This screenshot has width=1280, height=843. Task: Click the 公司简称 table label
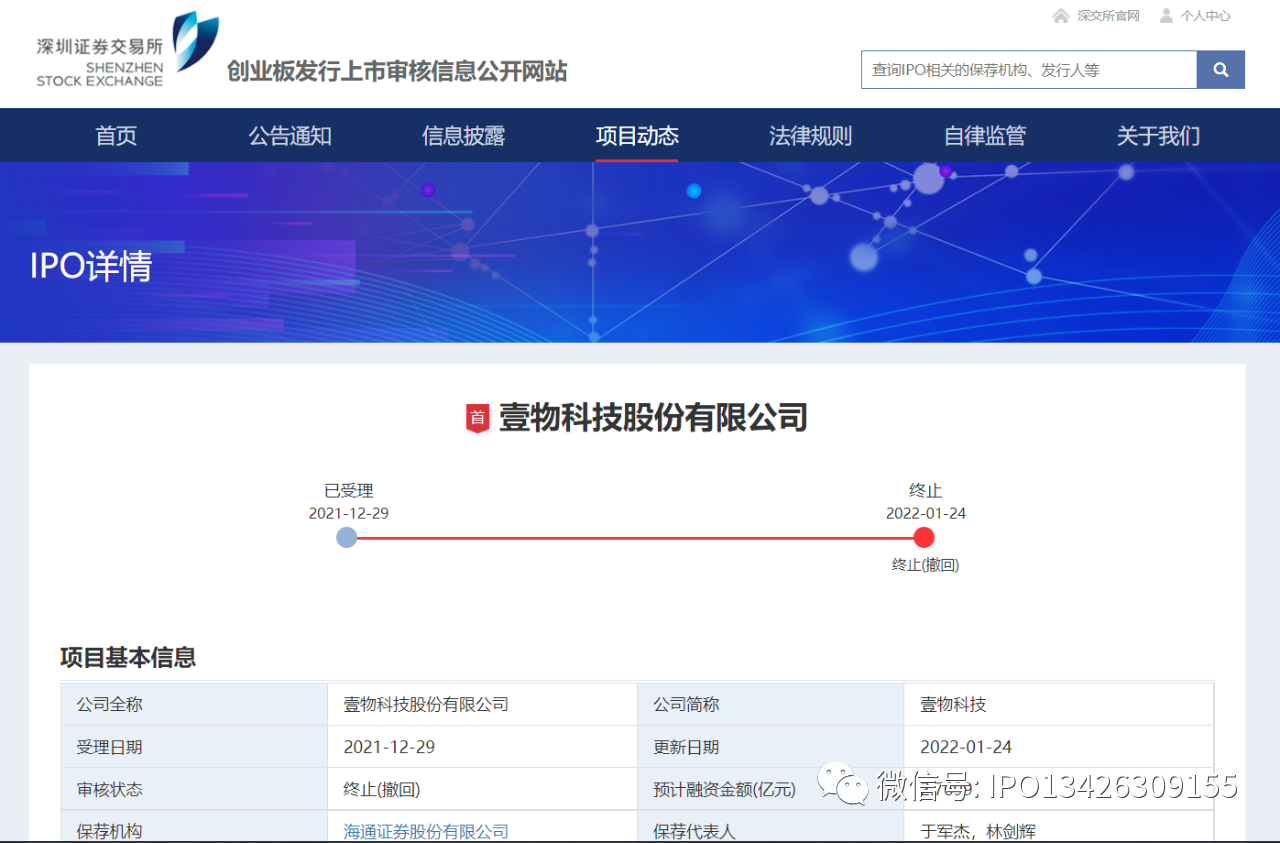[x=686, y=705]
